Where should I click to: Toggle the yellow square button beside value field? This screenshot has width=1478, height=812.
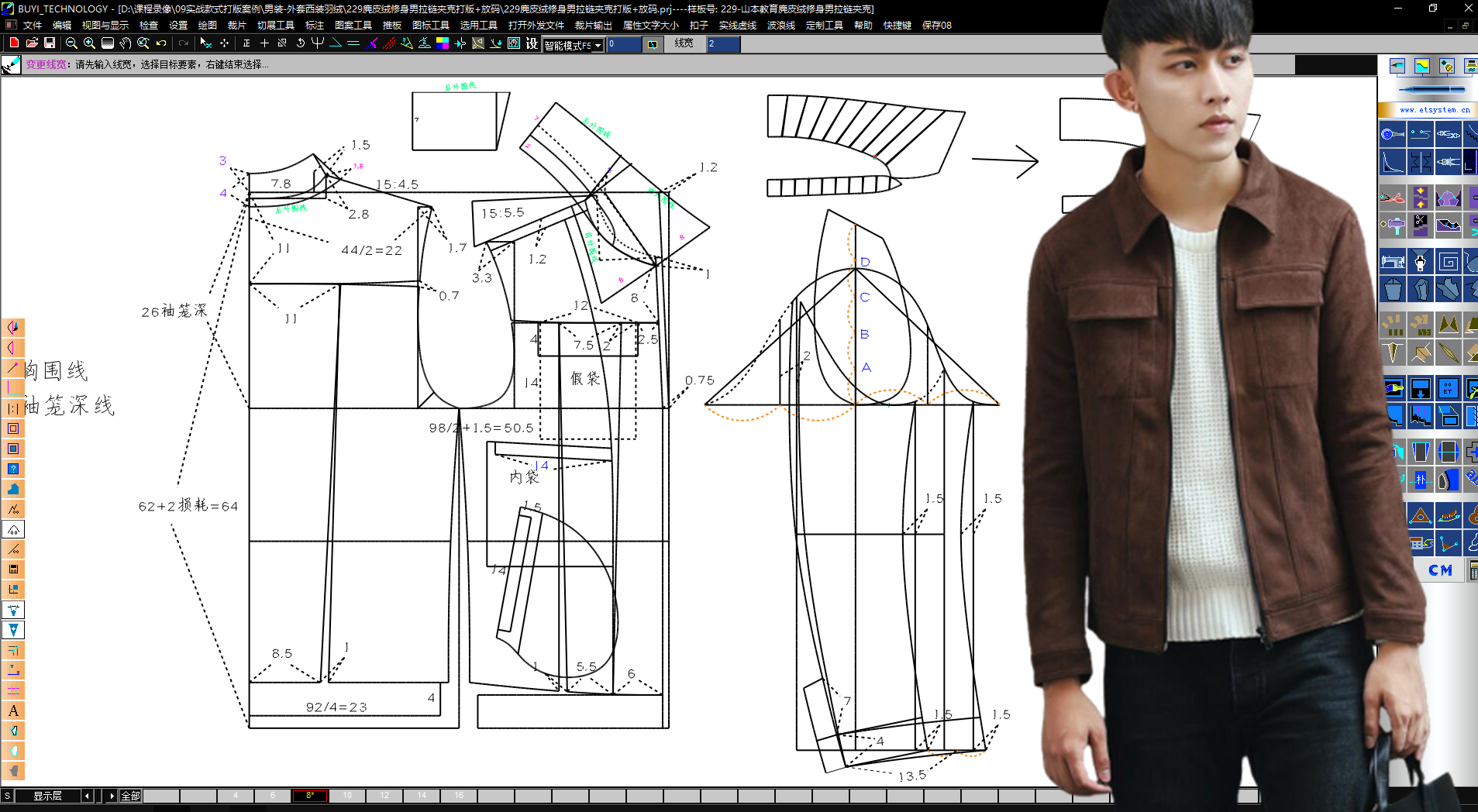tap(653, 44)
